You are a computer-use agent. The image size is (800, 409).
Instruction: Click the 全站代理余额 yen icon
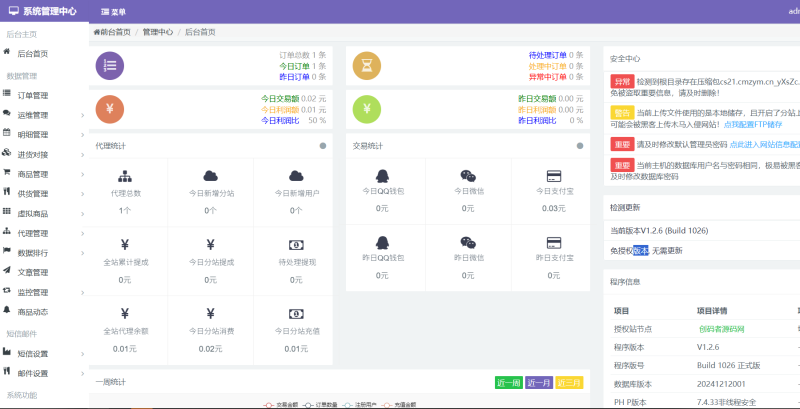coord(125,314)
